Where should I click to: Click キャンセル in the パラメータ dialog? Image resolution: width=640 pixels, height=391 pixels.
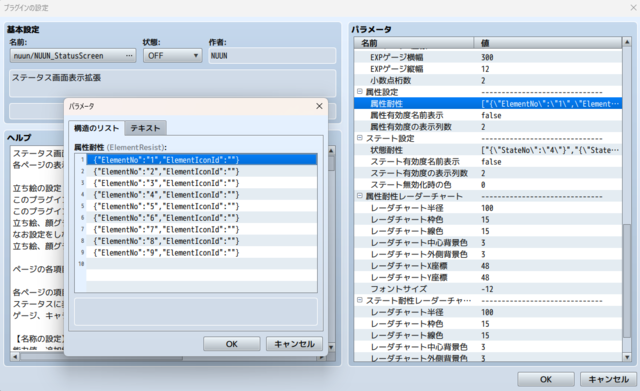[294, 344]
